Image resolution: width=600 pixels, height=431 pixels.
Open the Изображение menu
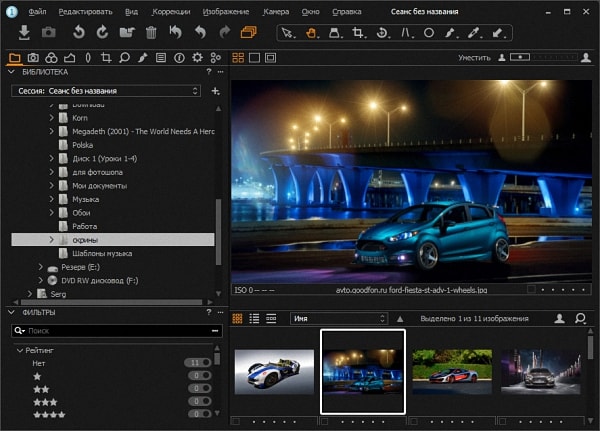pos(226,12)
